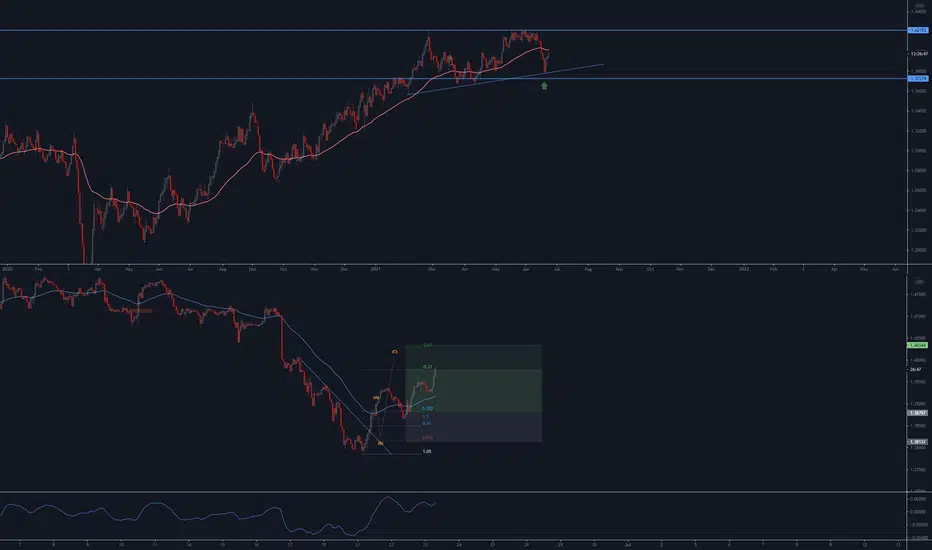The width and height of the screenshot is (932, 550).
Task: Select the upper blue horizontal line price tag 1.42153
Action: coord(918,30)
